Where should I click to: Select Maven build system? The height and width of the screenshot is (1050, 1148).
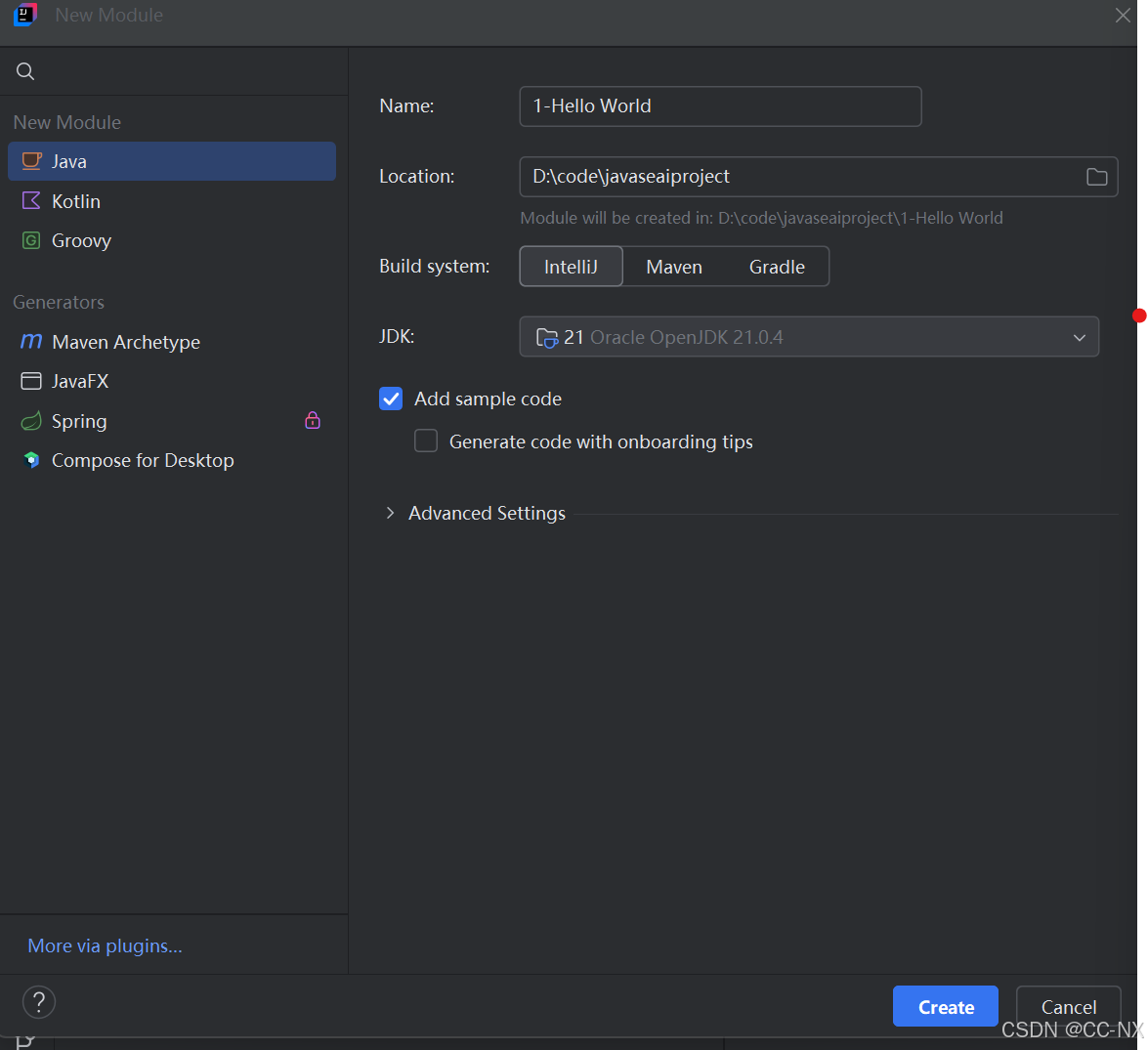tap(674, 267)
